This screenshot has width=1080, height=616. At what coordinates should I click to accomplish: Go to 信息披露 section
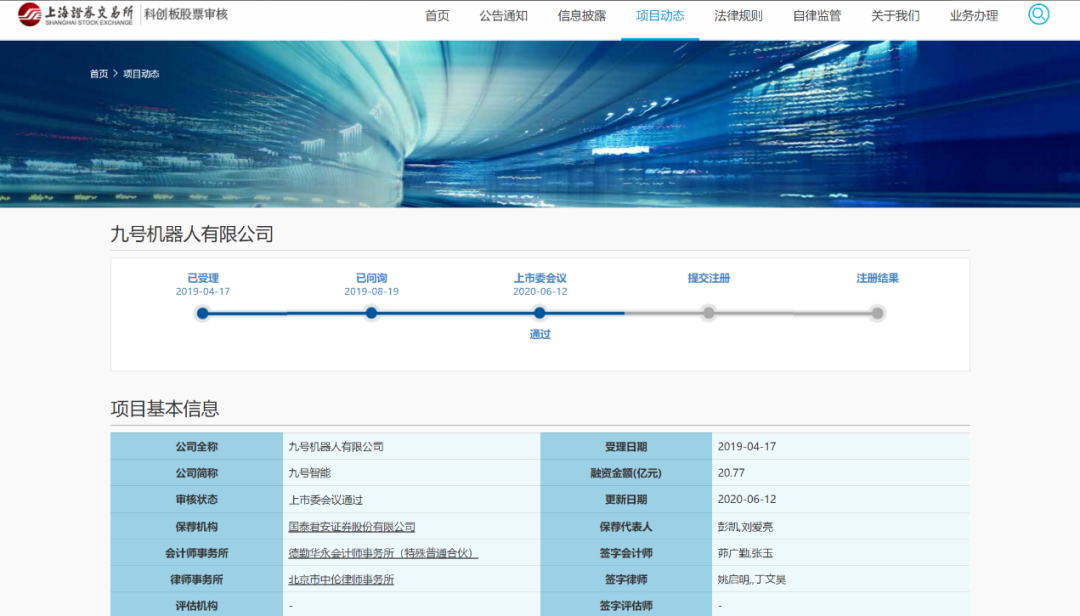click(581, 16)
